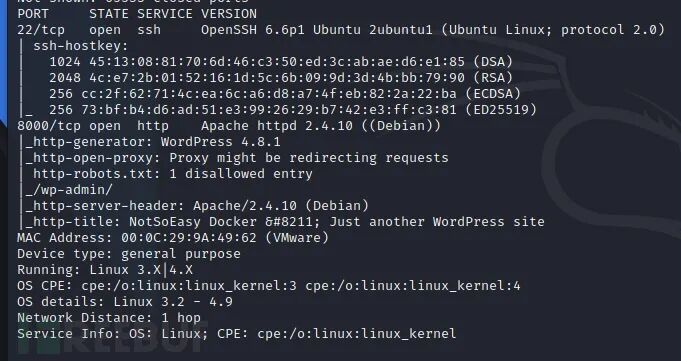Click the Device type general purpose line
Screen dimensions: 681x361
coord(129,254)
